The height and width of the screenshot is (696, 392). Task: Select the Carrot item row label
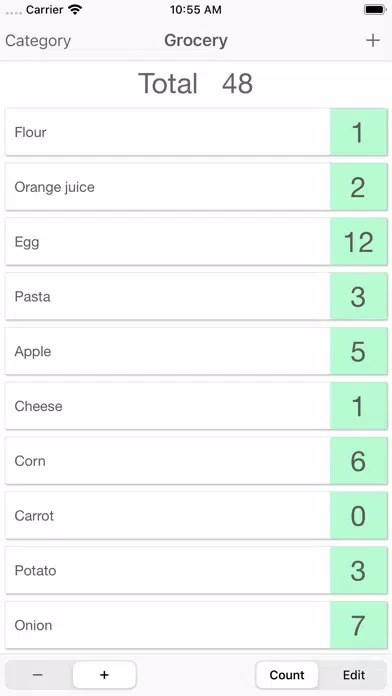[34, 516]
